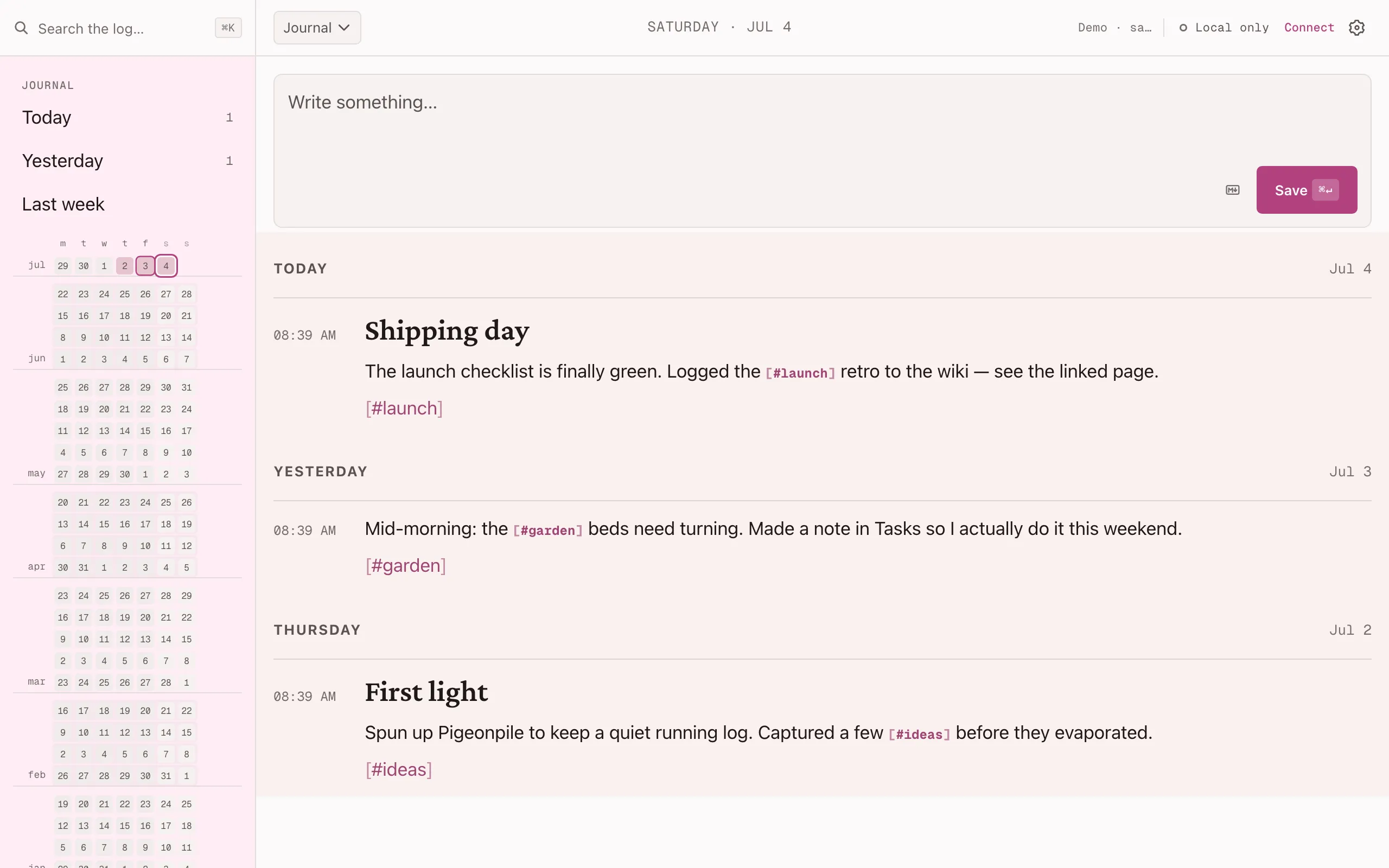This screenshot has width=1389, height=868.
Task: Click the inline #launch tag in Shipping day text
Action: tap(800, 373)
